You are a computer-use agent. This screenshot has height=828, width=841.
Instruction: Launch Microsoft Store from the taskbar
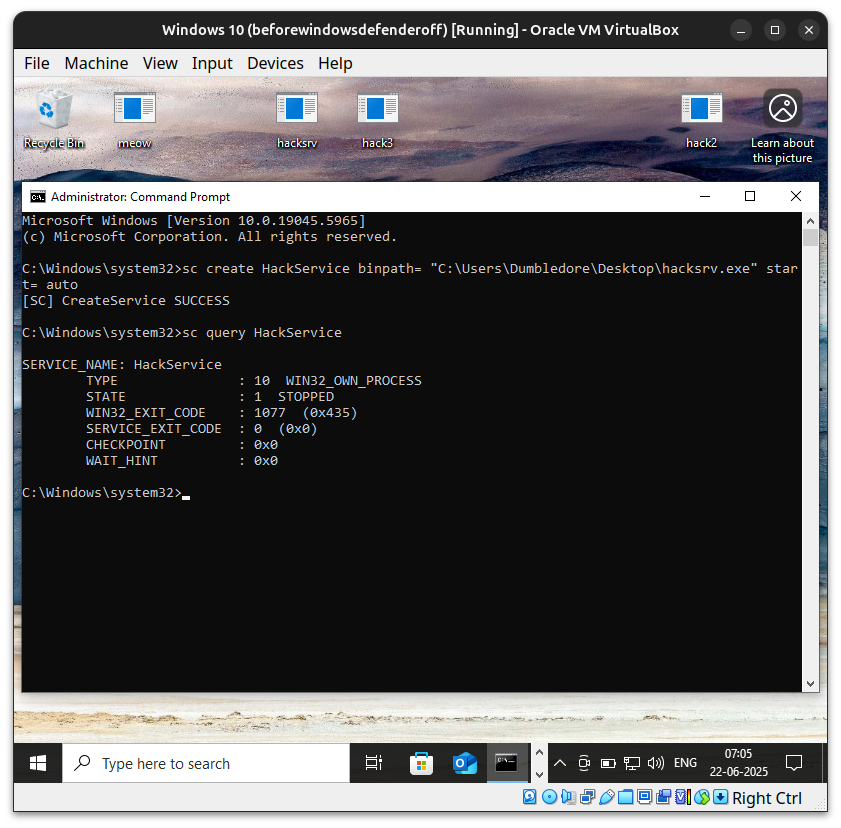click(422, 763)
